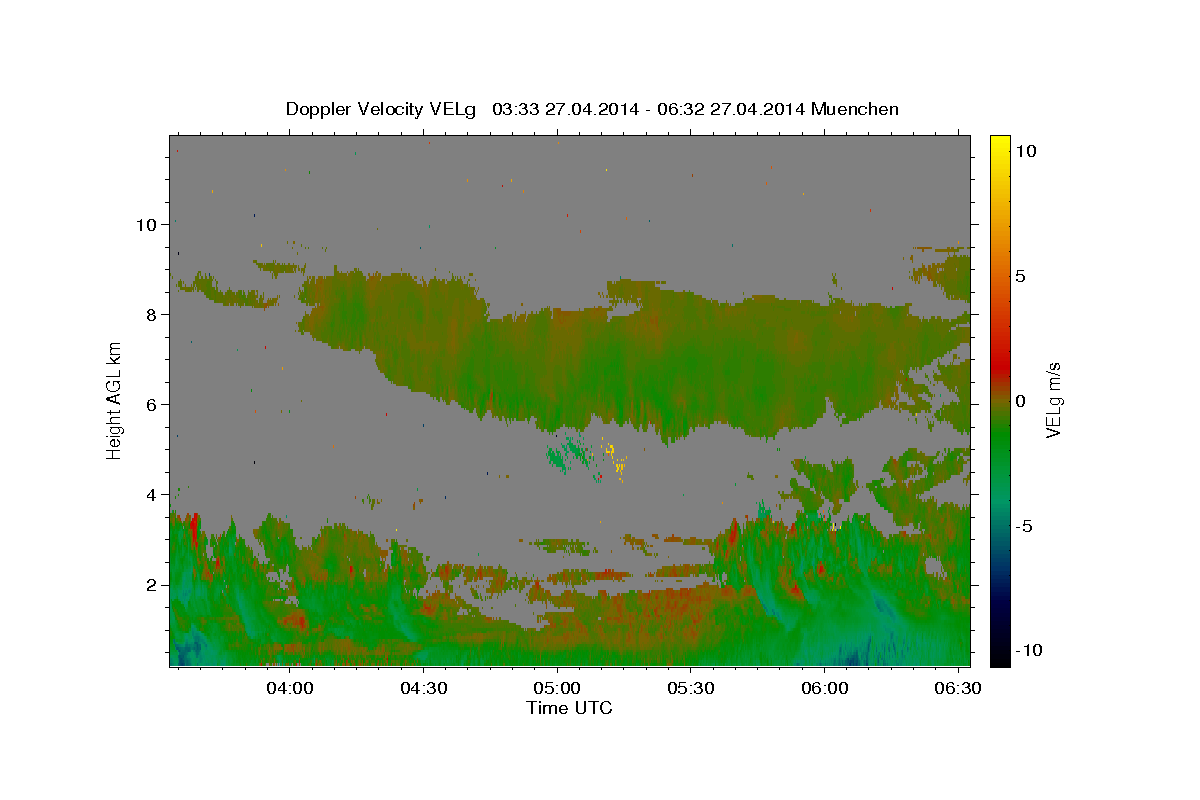1200x800 pixels.
Task: Click the yellow top of the colorbar
Action: coord(999,148)
